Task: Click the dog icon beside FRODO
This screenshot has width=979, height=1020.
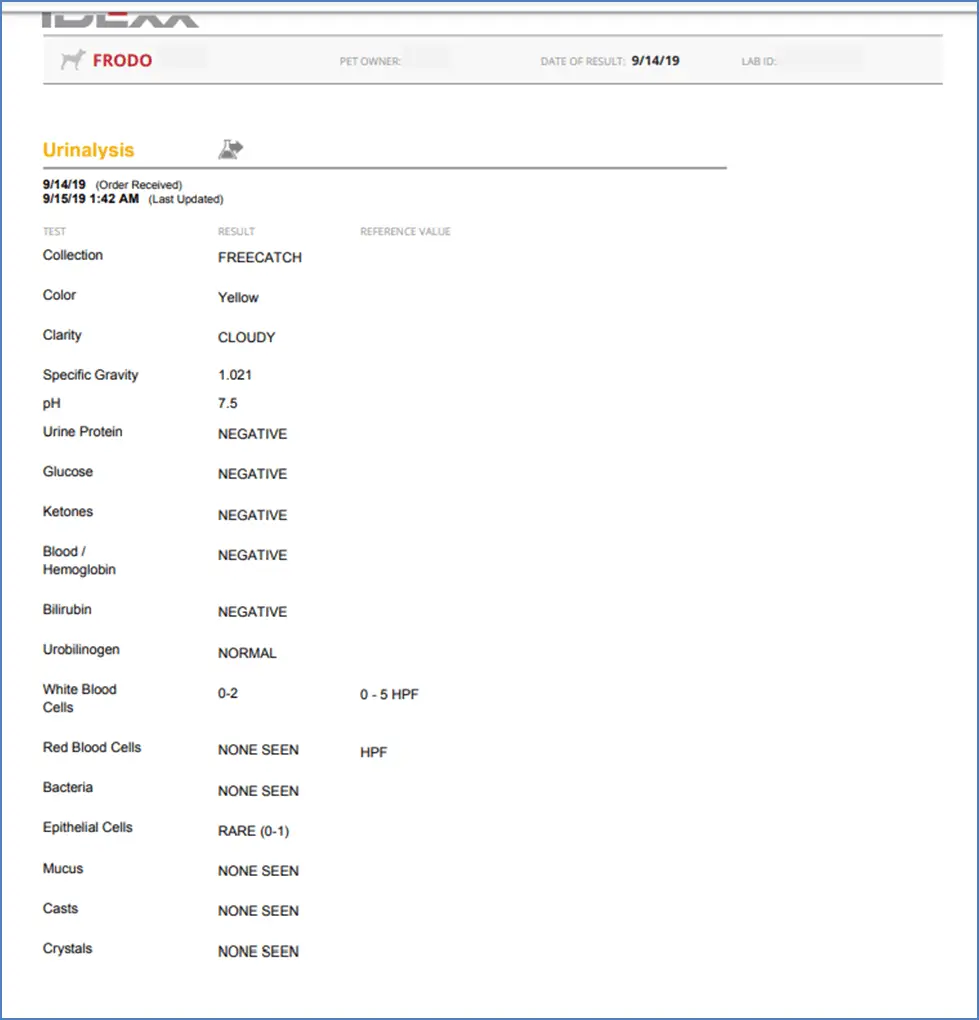Action: click(72, 61)
